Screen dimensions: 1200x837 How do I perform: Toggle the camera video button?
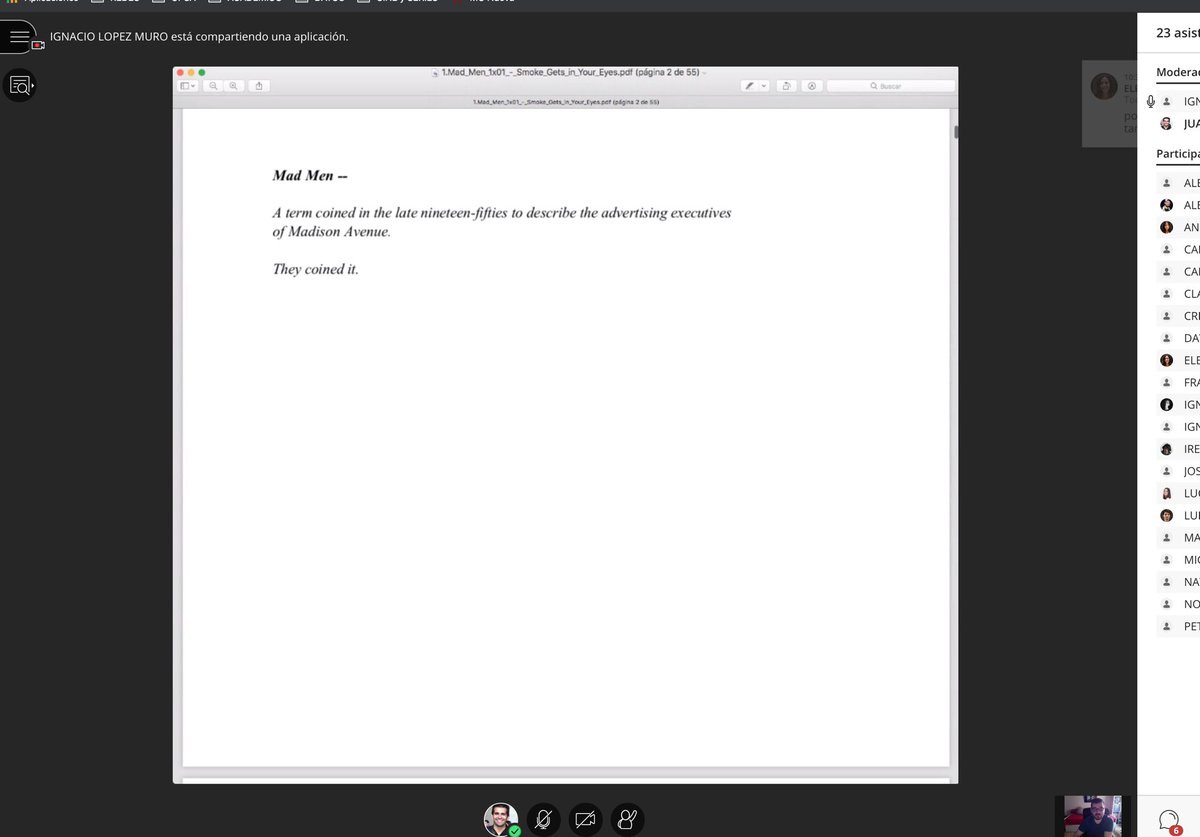point(585,819)
